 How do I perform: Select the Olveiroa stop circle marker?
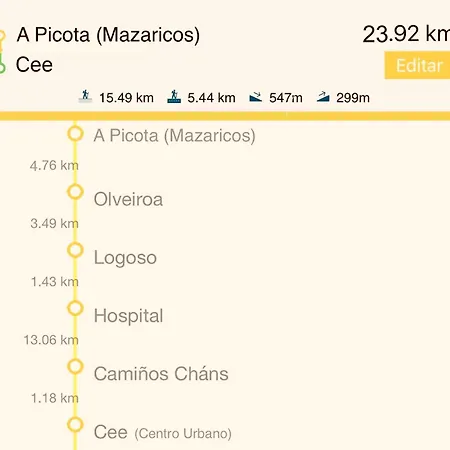pos(75,192)
